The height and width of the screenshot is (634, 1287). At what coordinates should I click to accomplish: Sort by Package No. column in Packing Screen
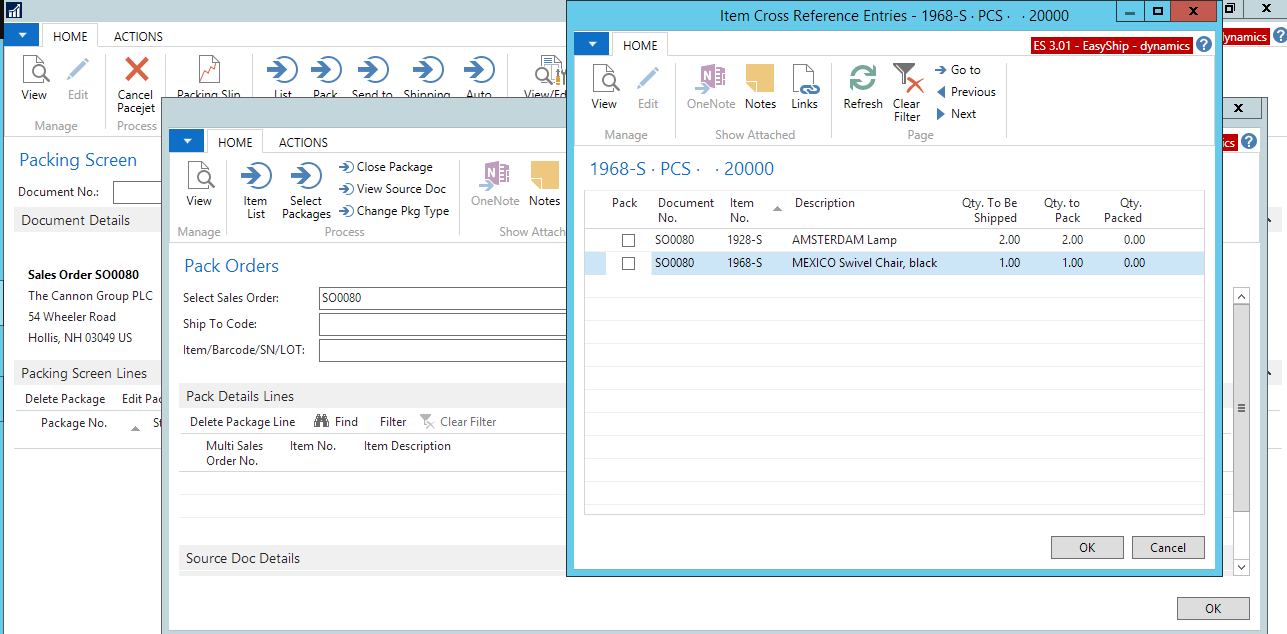[74, 423]
